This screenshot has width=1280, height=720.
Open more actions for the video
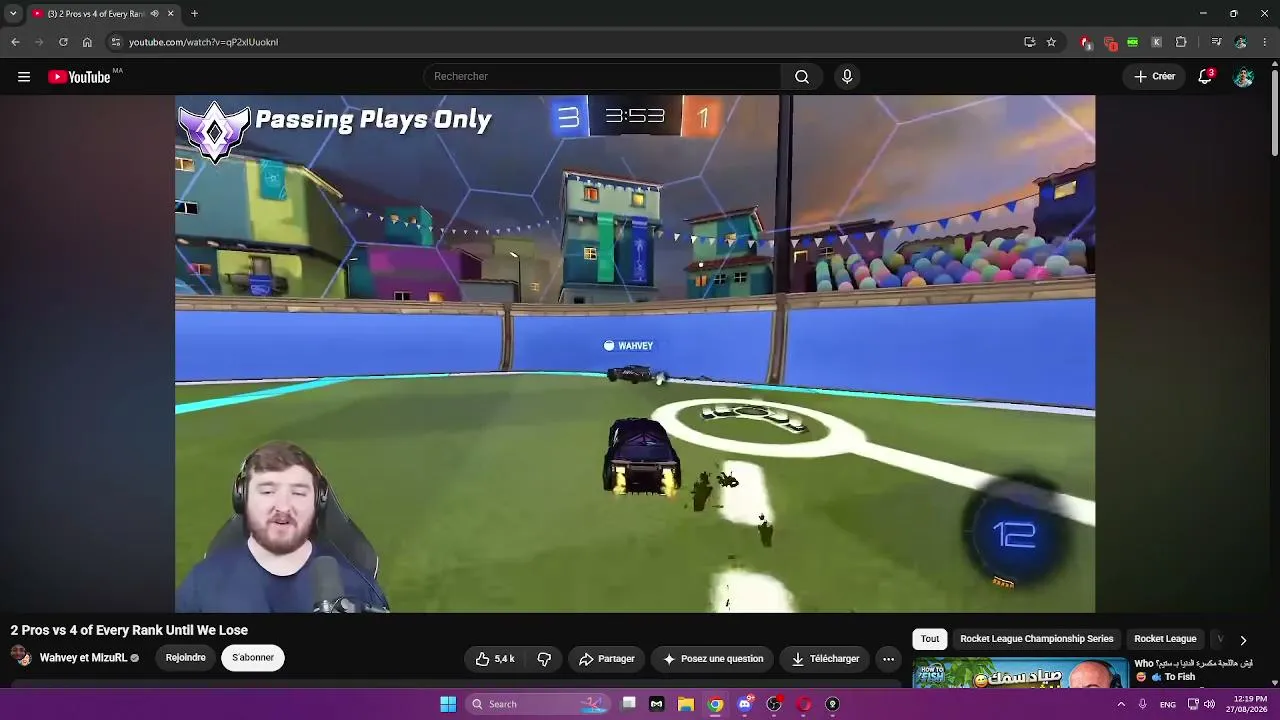(x=888, y=659)
